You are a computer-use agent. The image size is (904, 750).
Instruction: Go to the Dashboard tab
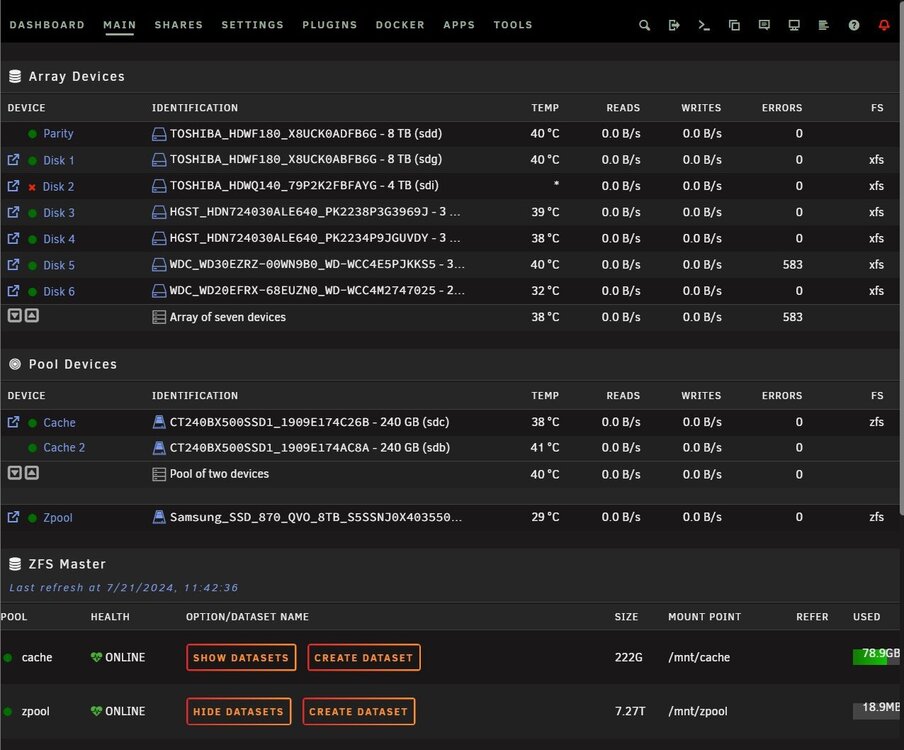(x=47, y=25)
